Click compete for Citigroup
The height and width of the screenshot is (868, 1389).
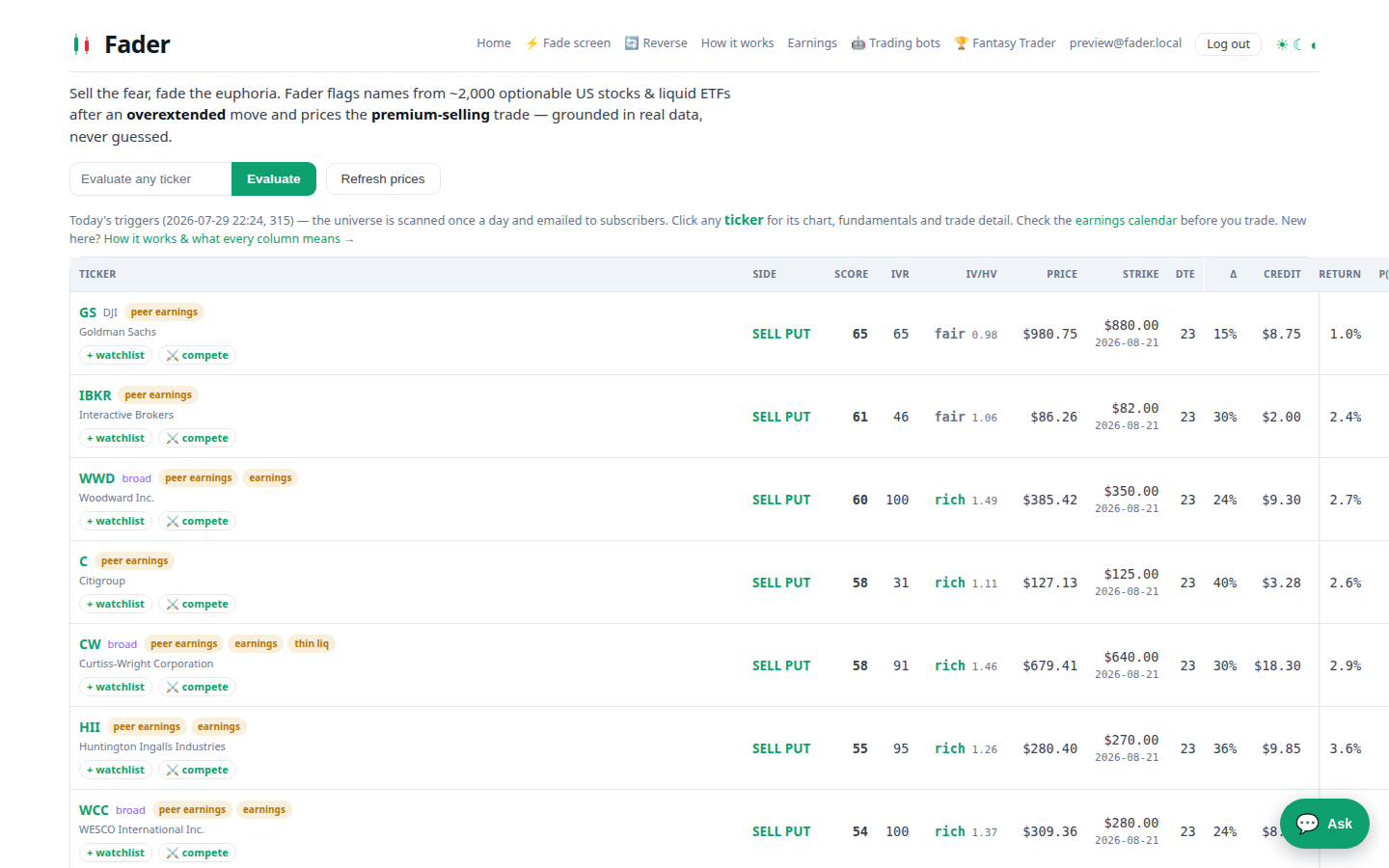point(198,605)
